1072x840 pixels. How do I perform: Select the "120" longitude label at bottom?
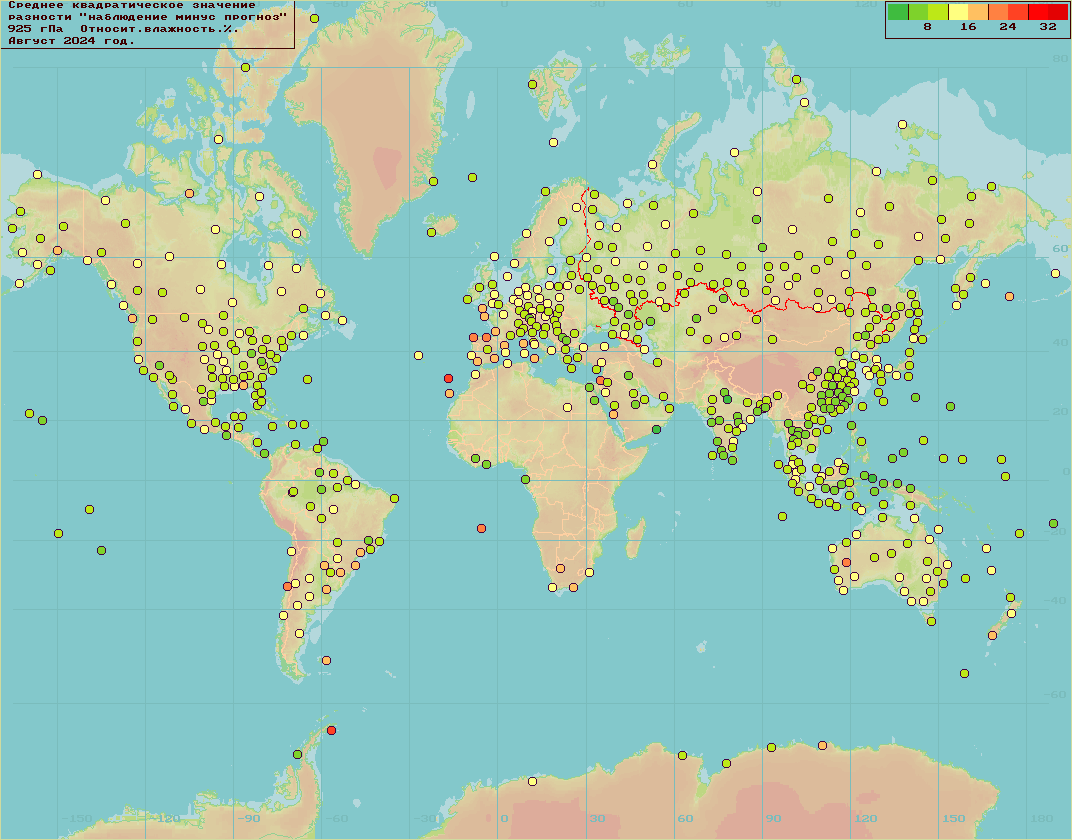[866, 818]
